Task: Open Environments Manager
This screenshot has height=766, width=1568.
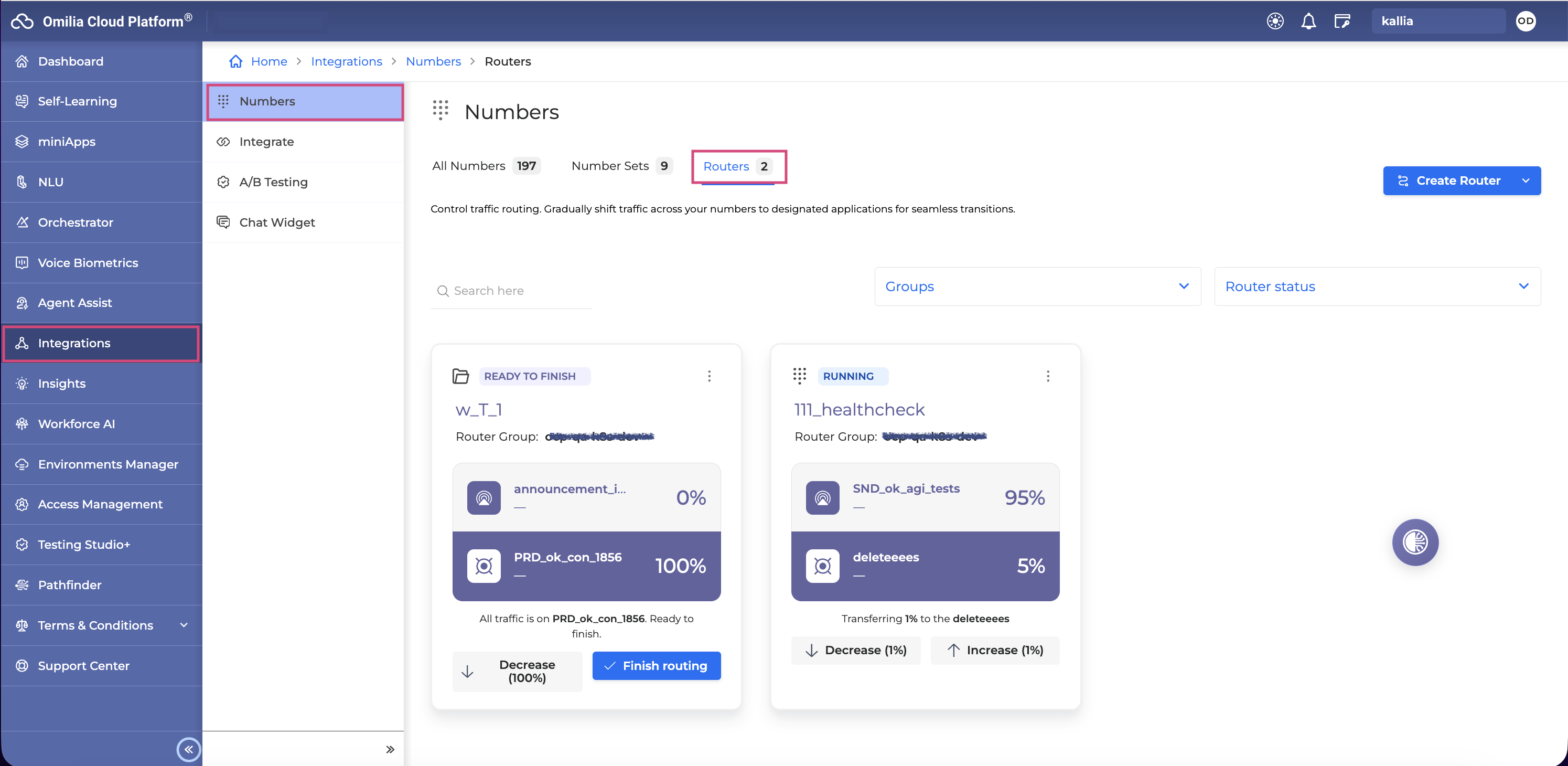Action: point(101,465)
